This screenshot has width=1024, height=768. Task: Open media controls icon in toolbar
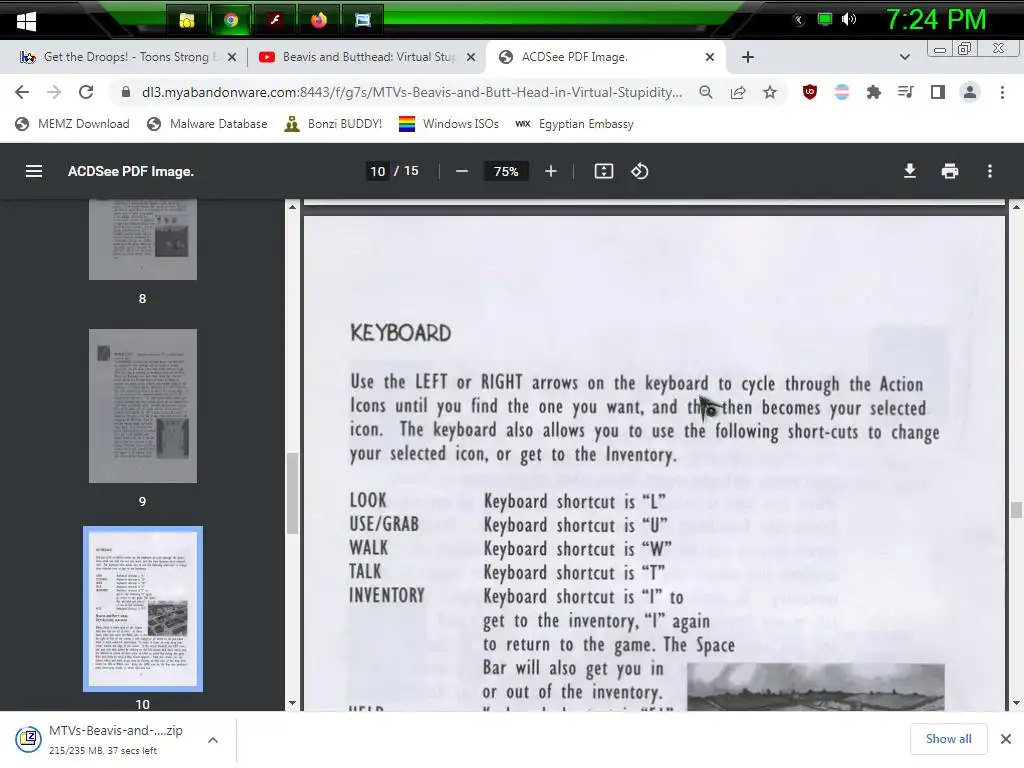point(906,92)
